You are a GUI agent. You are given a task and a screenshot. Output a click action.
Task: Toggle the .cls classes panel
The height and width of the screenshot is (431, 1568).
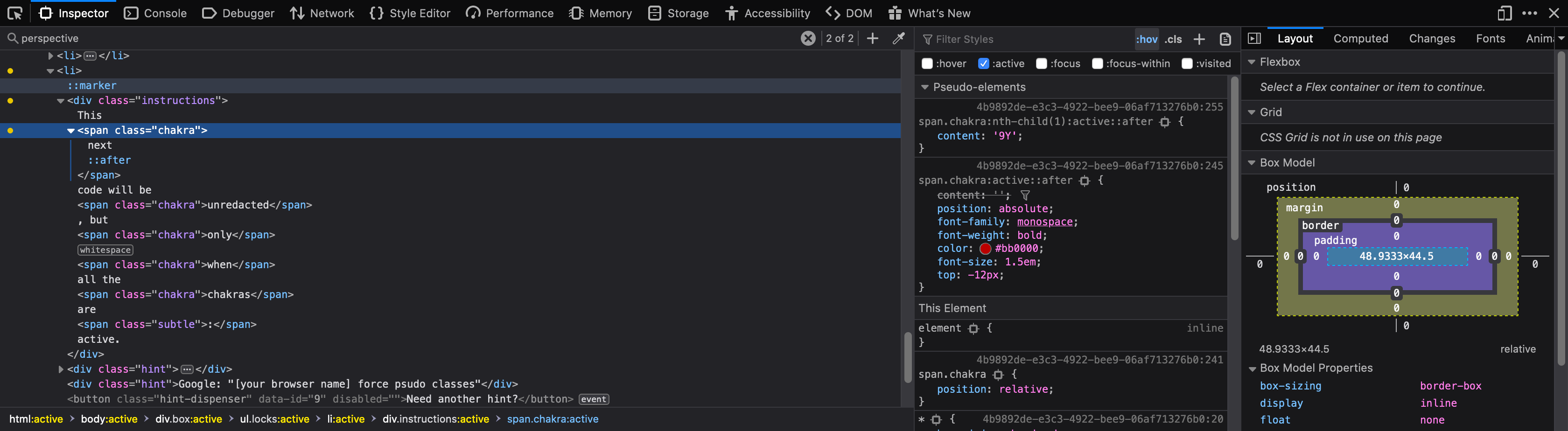1173,39
